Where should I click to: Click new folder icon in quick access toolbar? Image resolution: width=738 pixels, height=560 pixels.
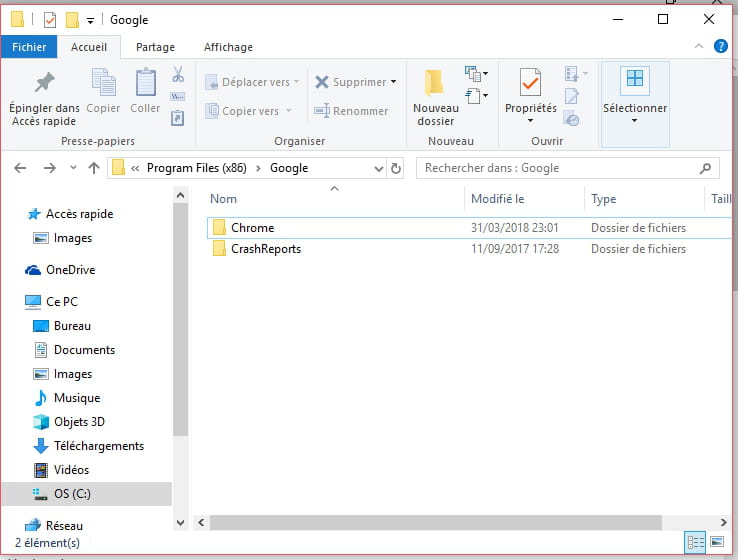click(x=72, y=20)
